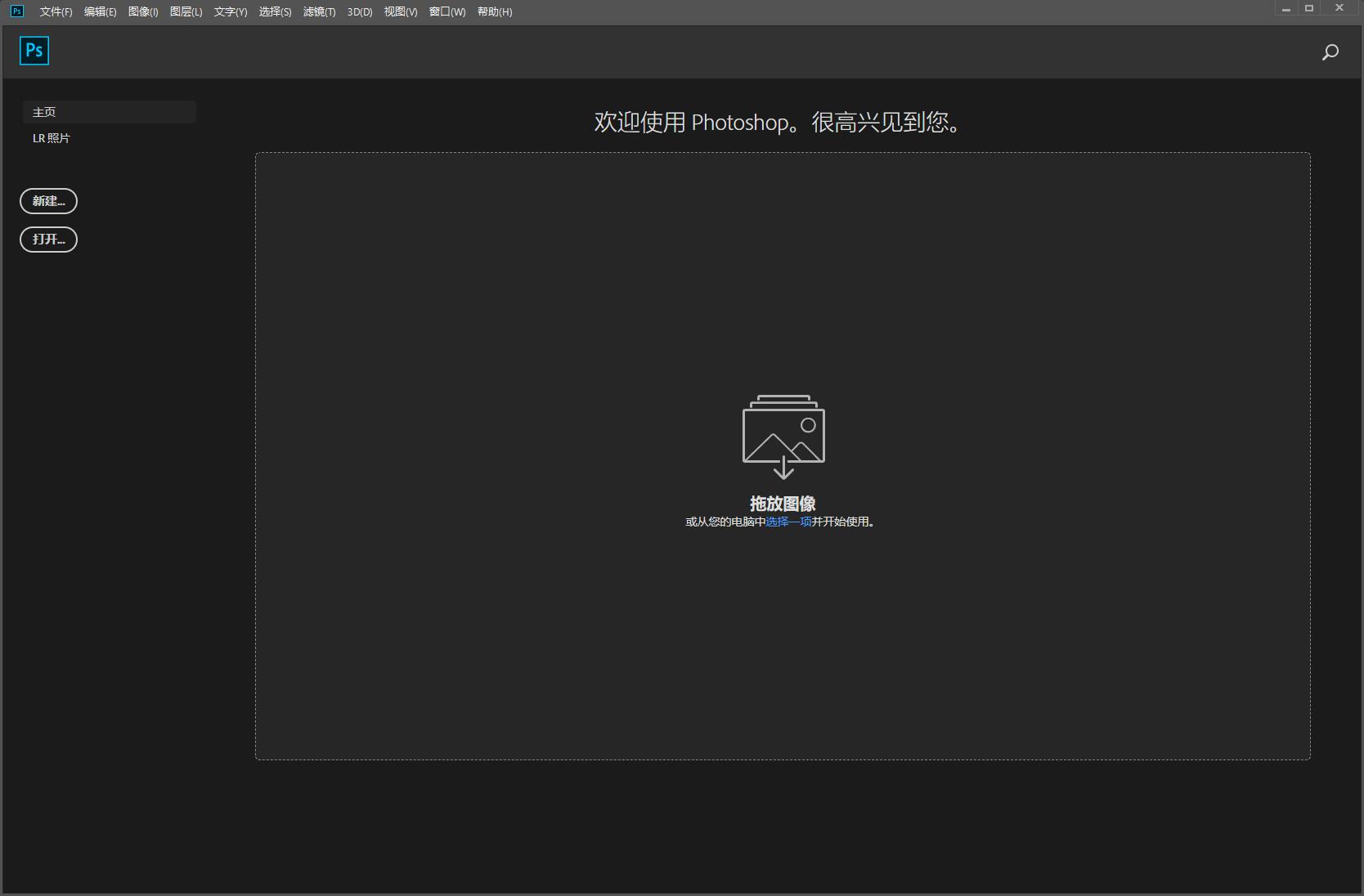
Task: Open the 图像(I) menu
Action: (x=143, y=11)
